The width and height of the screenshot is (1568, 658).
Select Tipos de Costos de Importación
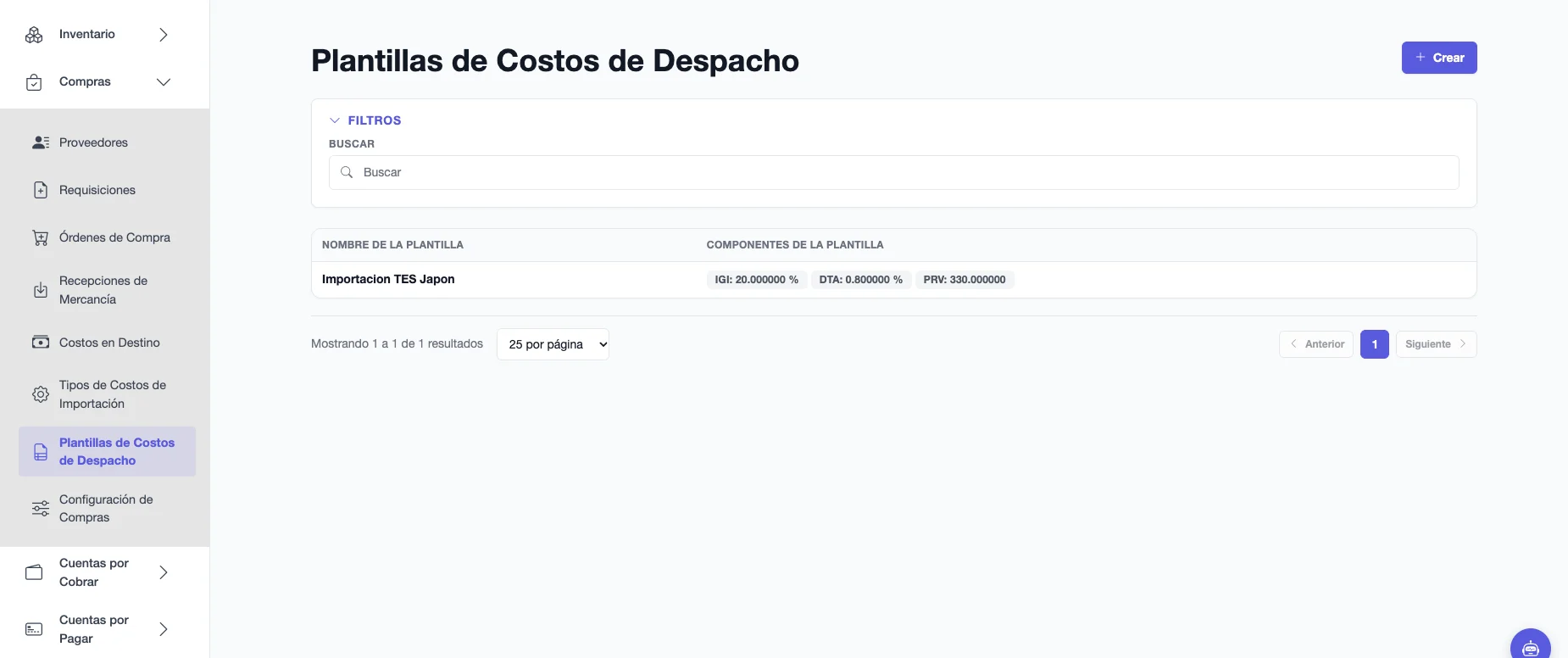tap(113, 394)
